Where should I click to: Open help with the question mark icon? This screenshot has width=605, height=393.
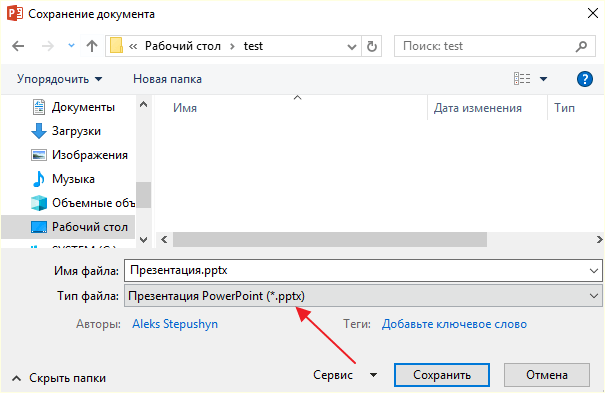pyautogui.click(x=585, y=79)
